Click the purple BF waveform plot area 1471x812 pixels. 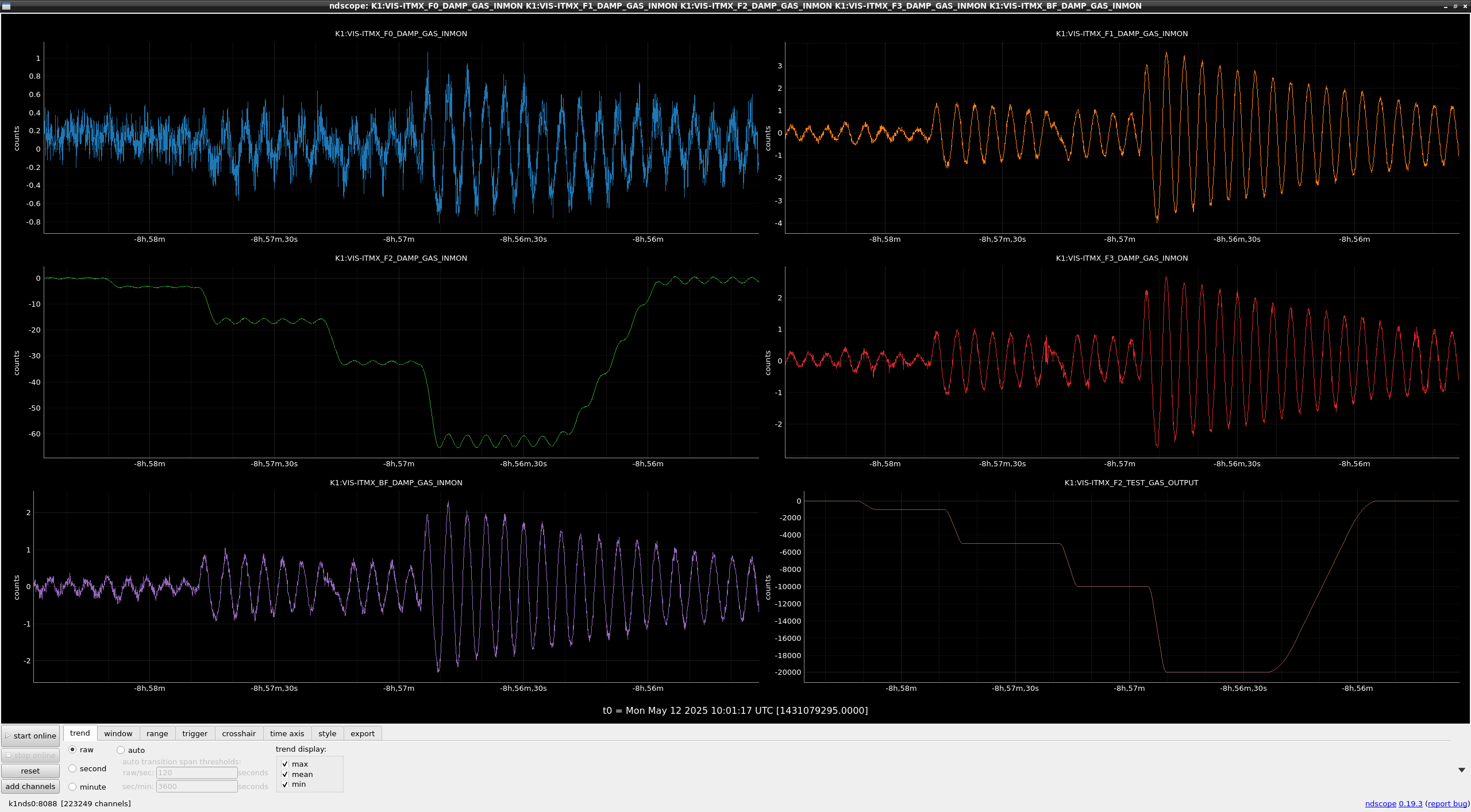pos(396,586)
